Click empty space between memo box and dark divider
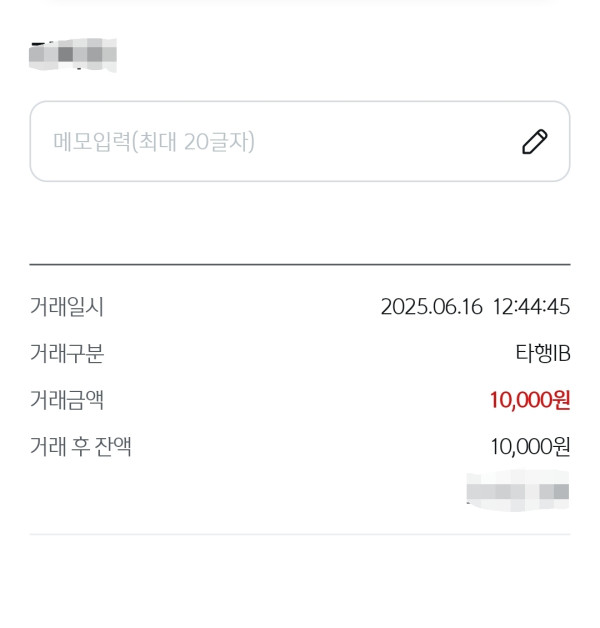 (300, 224)
